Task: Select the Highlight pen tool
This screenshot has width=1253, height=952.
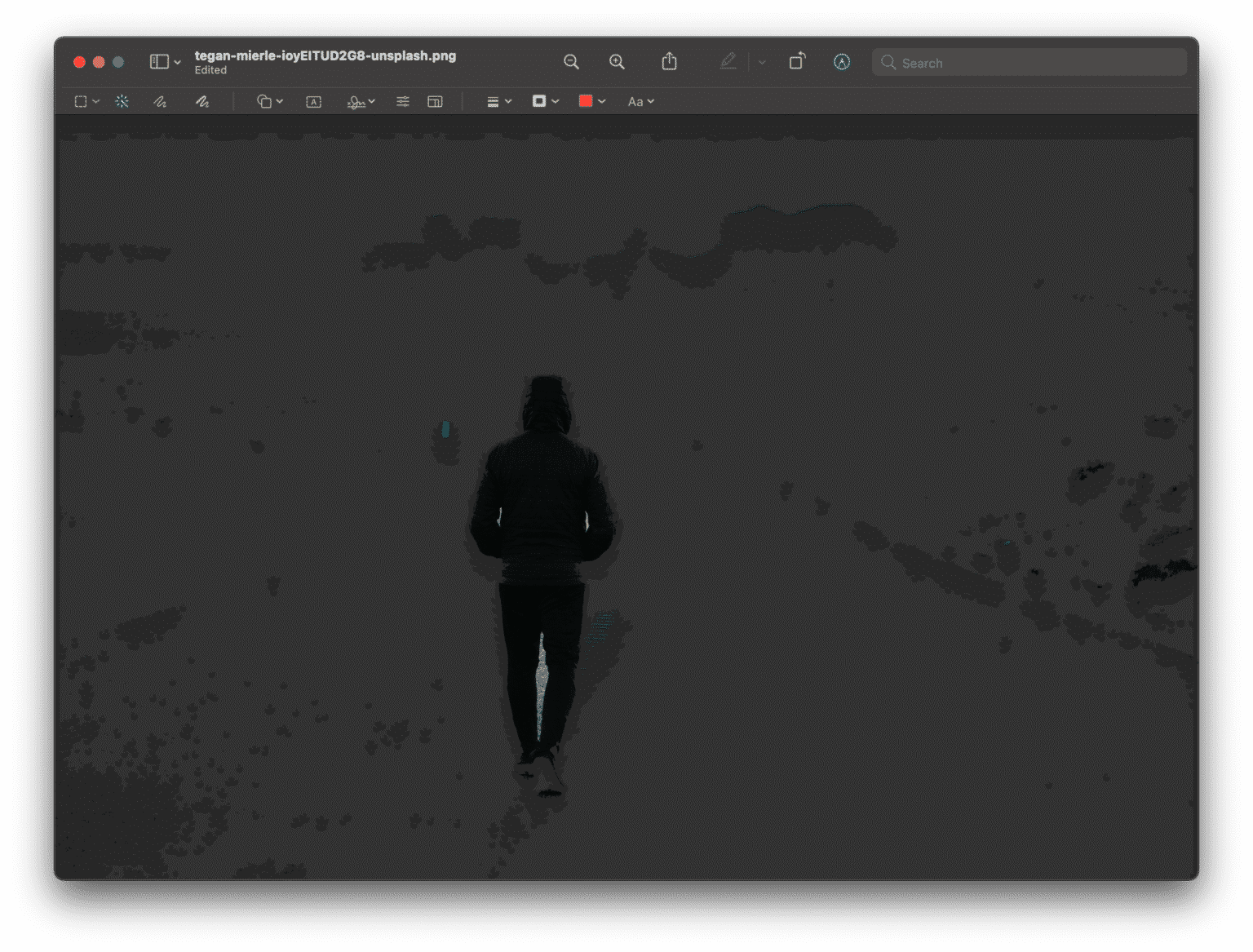Action: (728, 62)
